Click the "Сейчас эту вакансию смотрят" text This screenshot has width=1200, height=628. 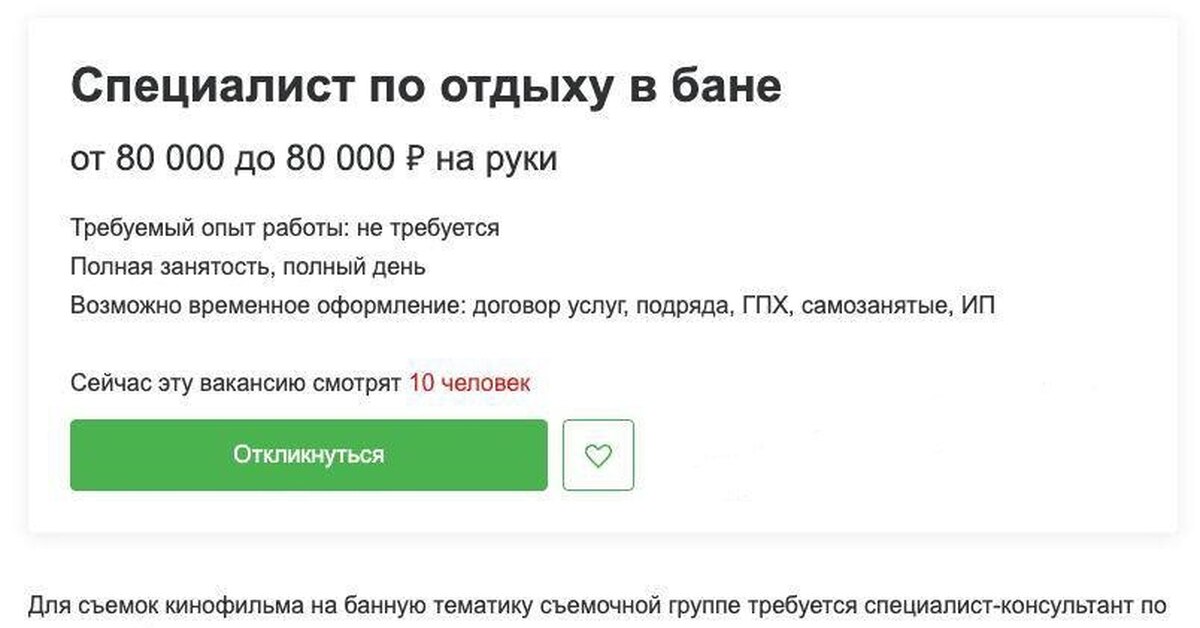pyautogui.click(x=235, y=383)
